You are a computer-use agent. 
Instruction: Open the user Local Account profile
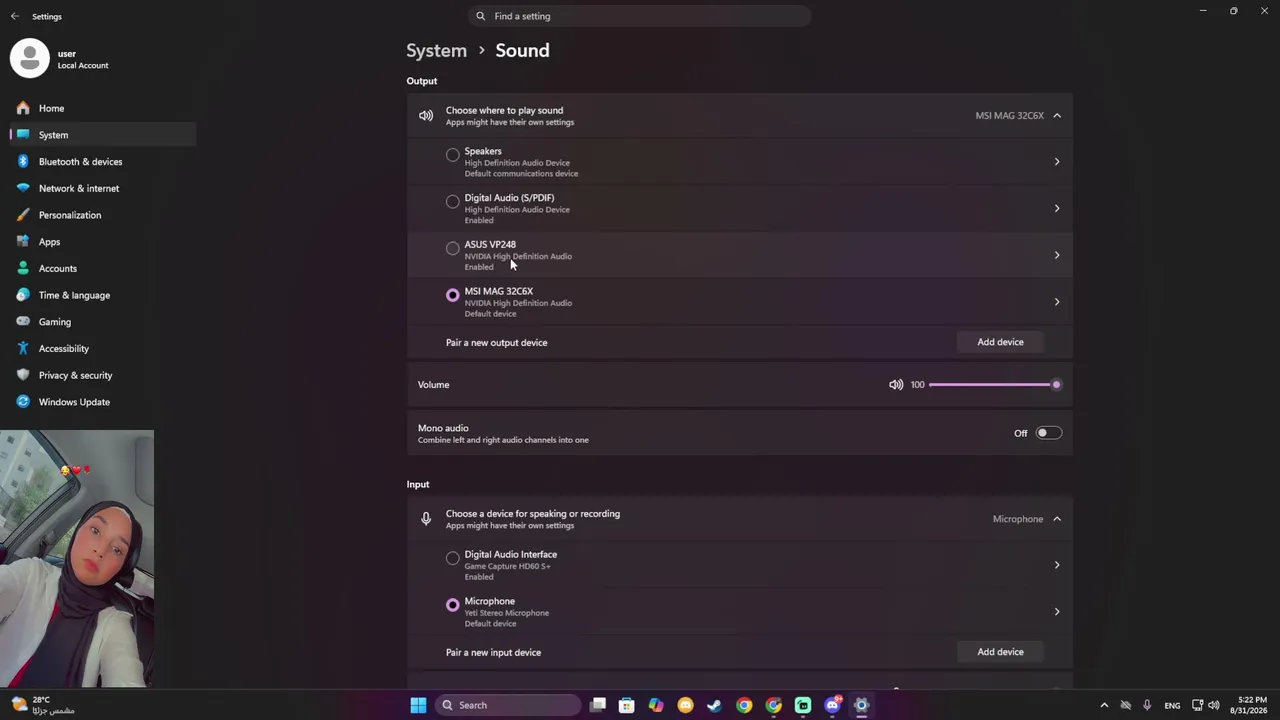pos(60,59)
